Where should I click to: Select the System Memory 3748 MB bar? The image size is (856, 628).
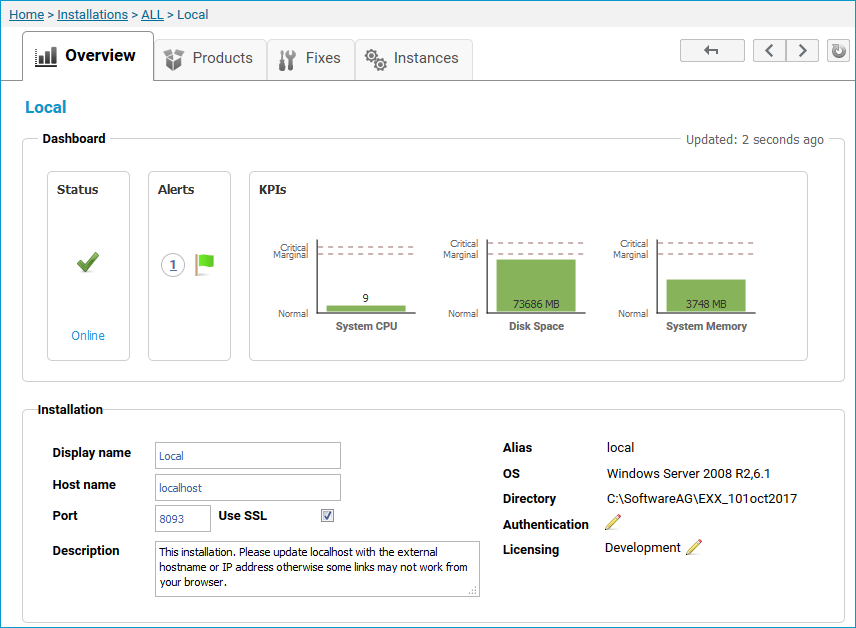coord(706,296)
